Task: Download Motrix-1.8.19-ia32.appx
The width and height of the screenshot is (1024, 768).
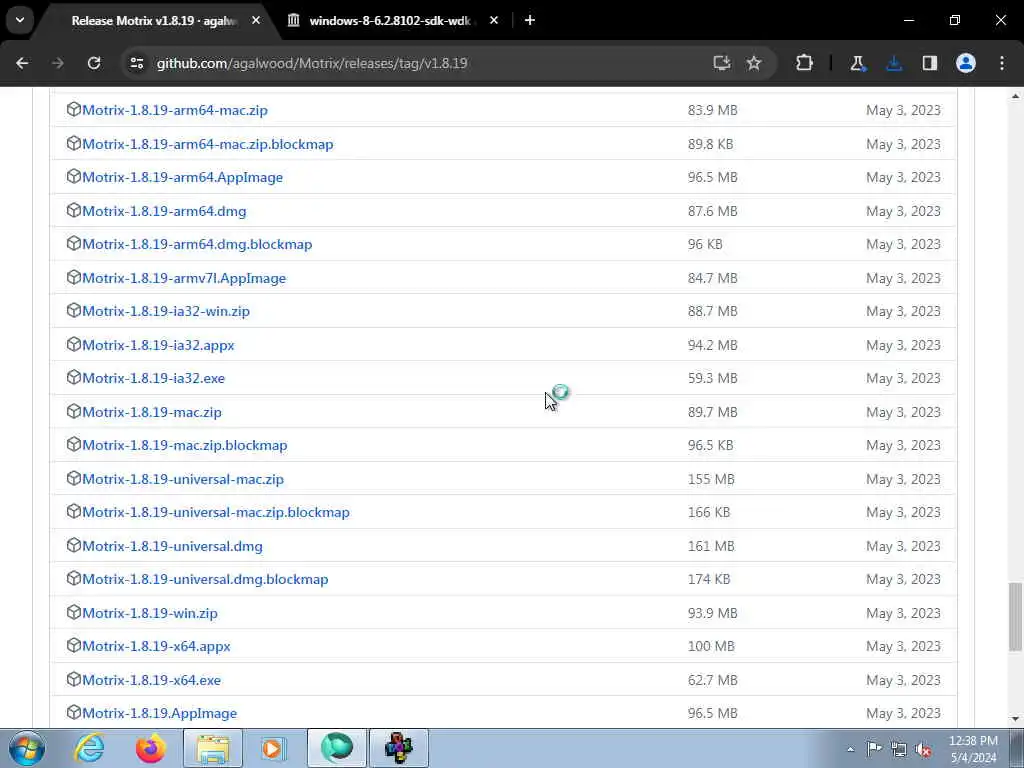Action: [158, 345]
